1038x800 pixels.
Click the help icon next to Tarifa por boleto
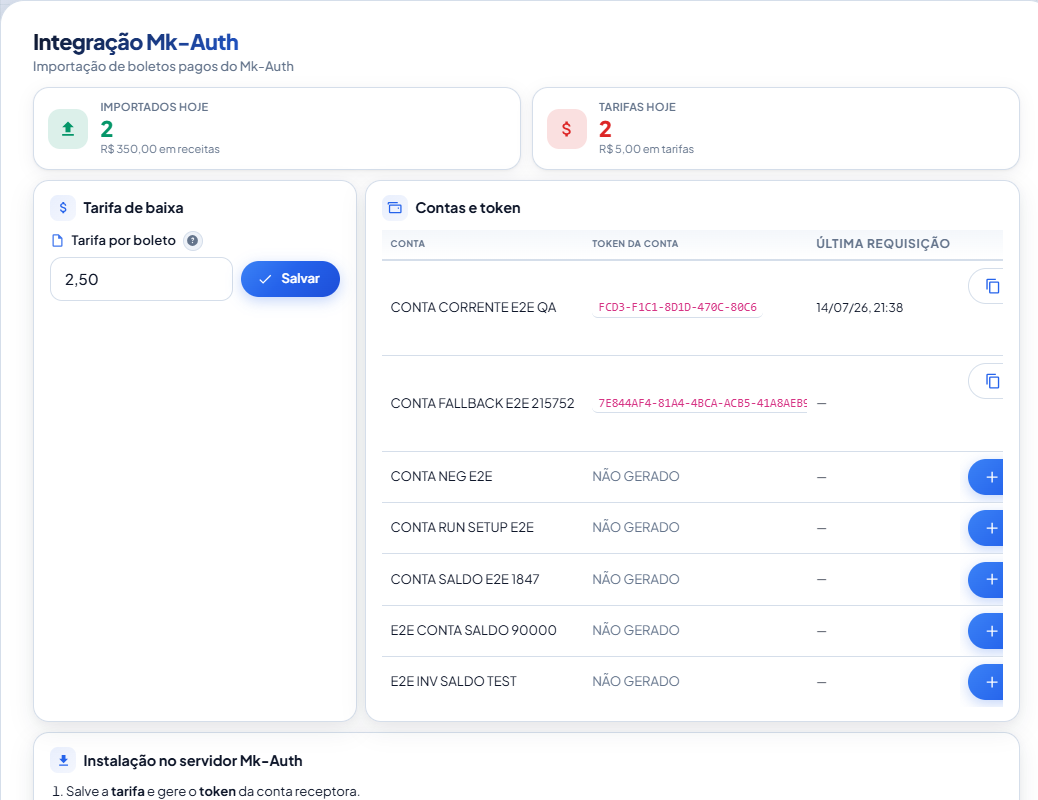(192, 241)
